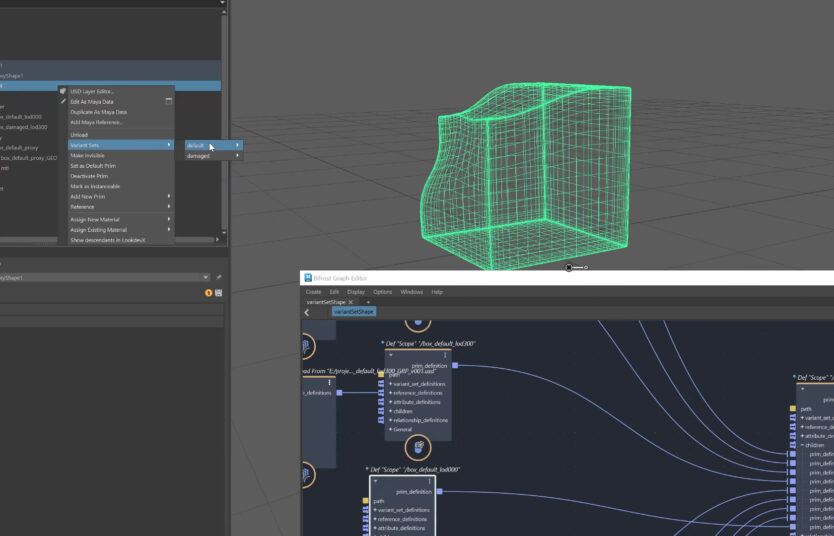Close the variantSetShape graph tab

coord(351,302)
